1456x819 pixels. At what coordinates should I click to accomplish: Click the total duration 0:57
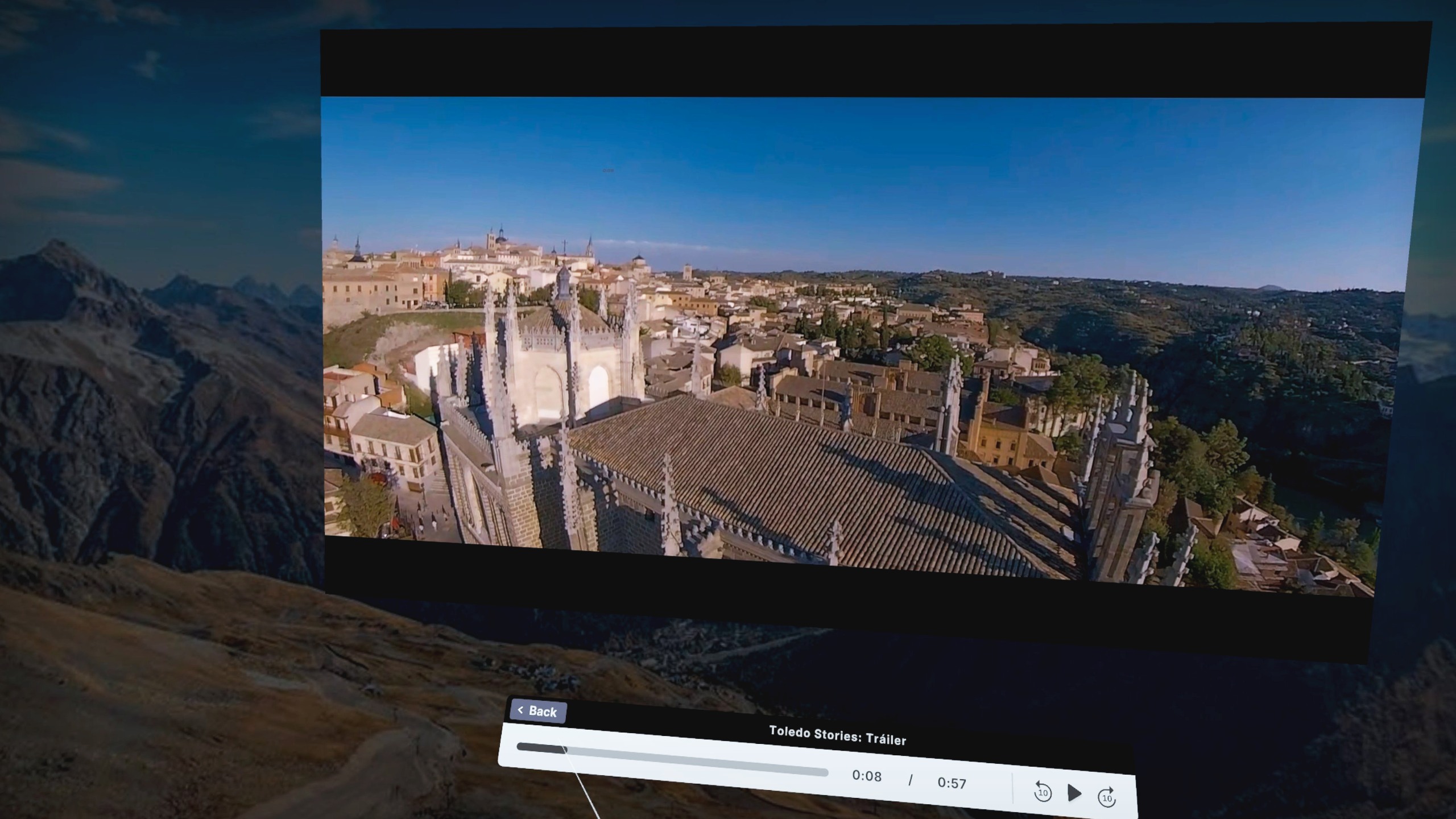952,783
